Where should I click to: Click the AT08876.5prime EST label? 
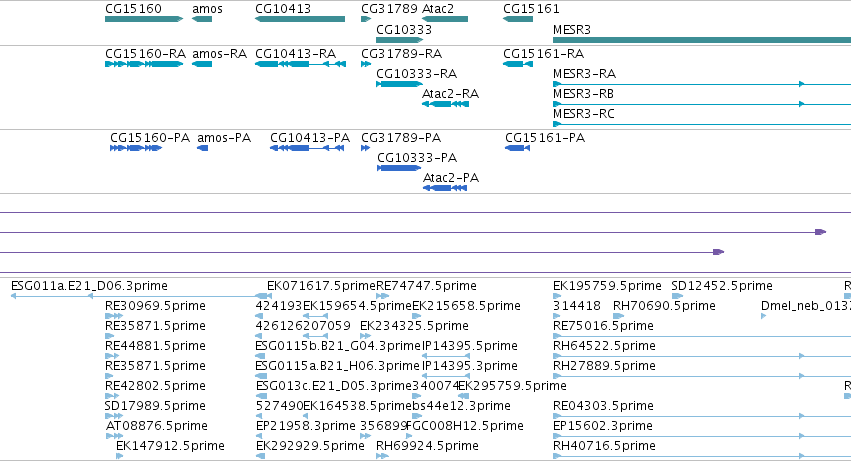point(157,426)
